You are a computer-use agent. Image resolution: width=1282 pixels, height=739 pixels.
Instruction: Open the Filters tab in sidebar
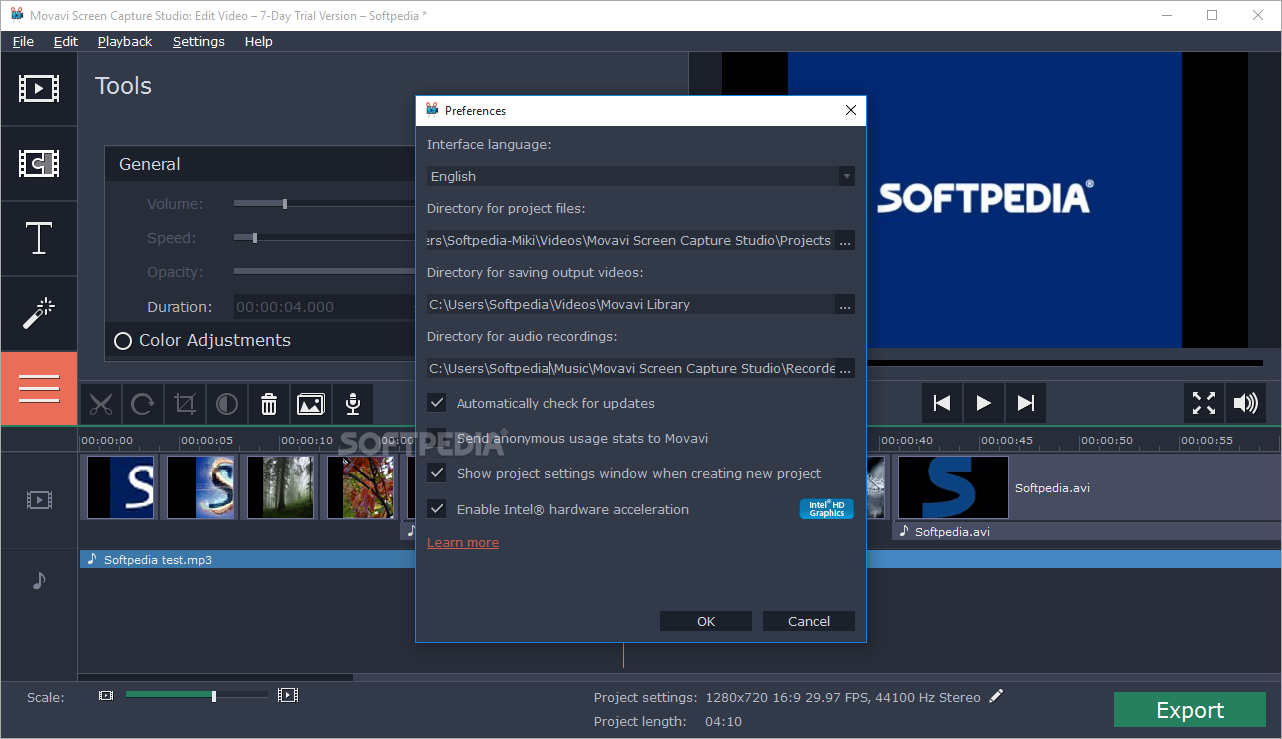(x=39, y=164)
